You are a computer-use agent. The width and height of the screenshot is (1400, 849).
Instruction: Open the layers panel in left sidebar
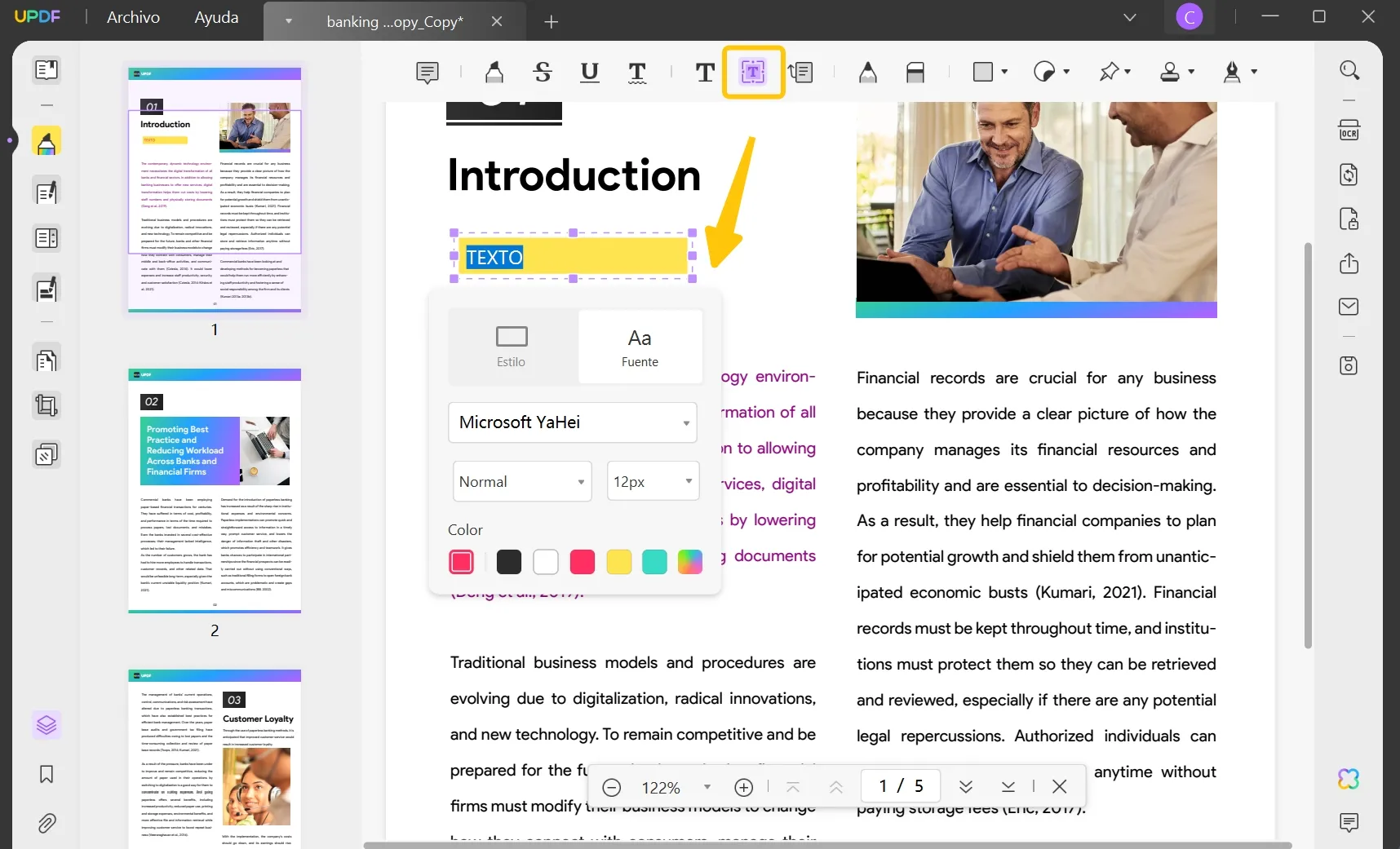pos(47,724)
